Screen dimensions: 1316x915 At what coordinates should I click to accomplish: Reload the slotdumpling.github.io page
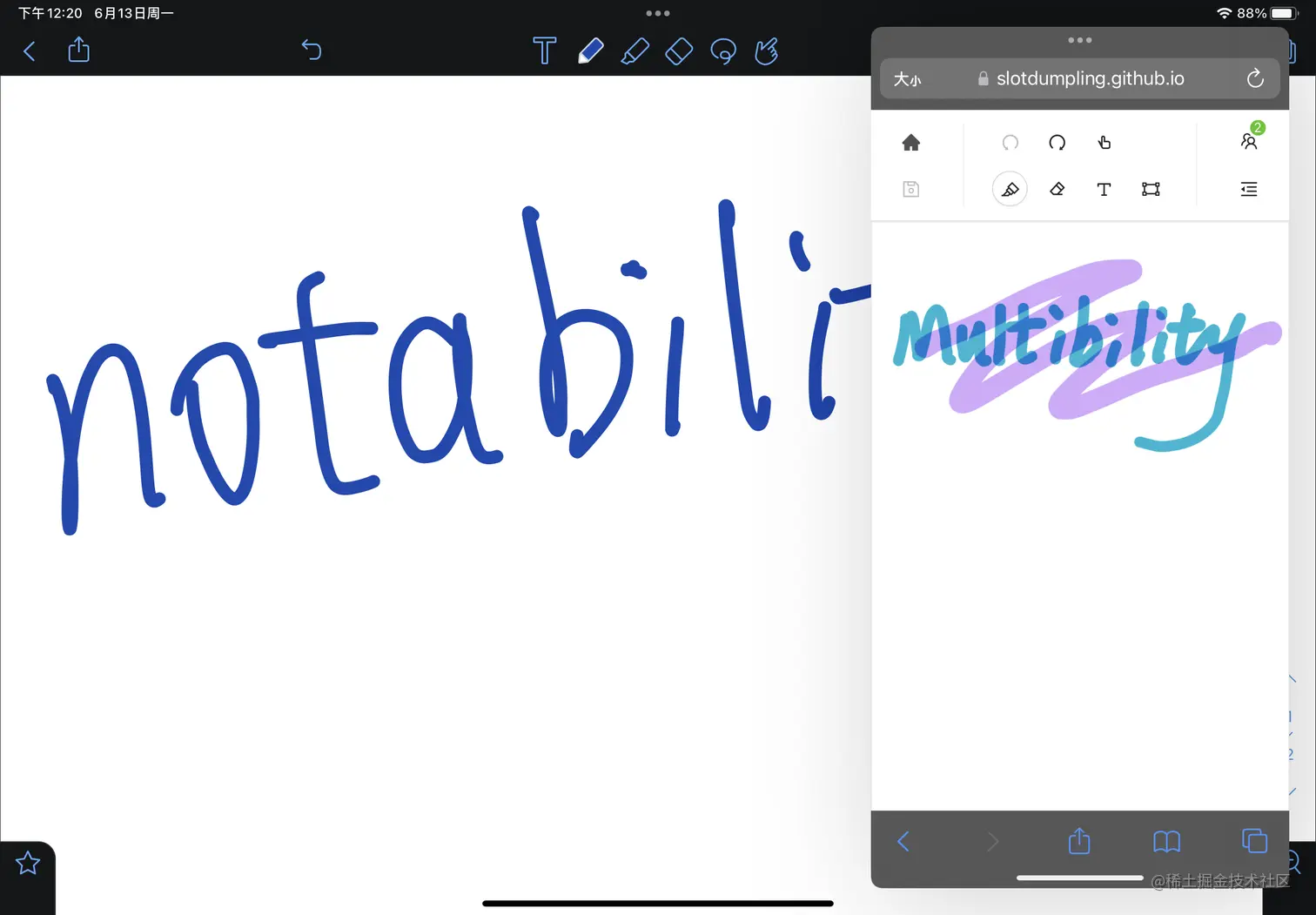coord(1254,78)
